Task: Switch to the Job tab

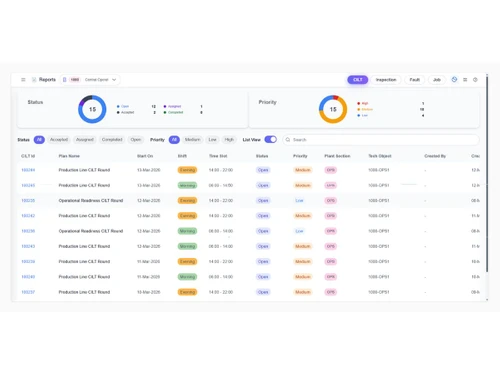Action: (437, 80)
